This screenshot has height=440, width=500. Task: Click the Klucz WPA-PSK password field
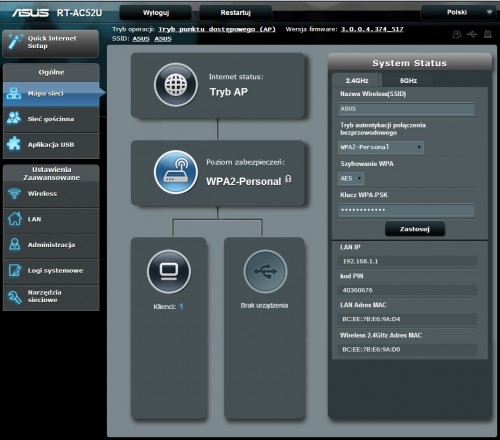click(406, 210)
